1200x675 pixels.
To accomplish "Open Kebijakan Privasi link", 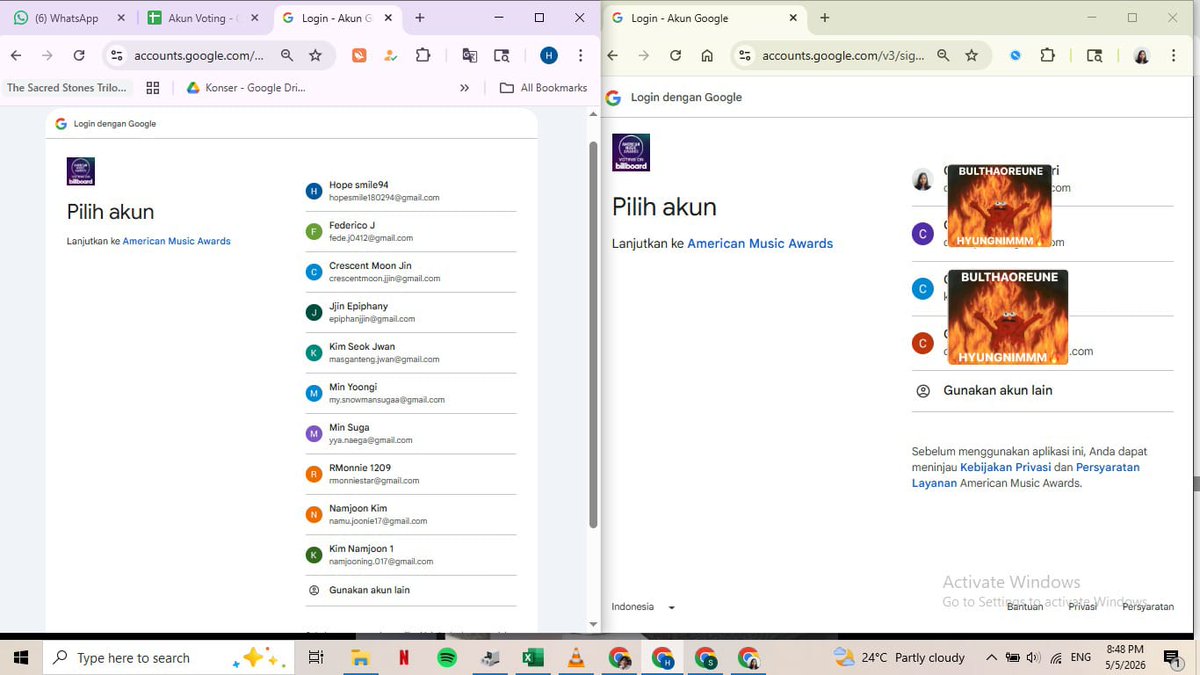I will (1005, 467).
